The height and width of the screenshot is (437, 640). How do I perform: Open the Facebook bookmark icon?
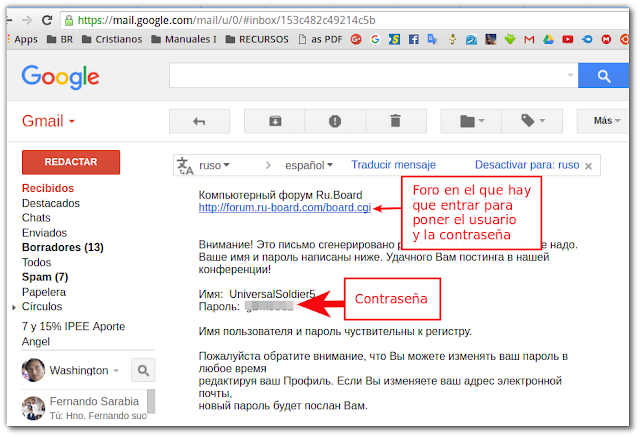coord(413,39)
